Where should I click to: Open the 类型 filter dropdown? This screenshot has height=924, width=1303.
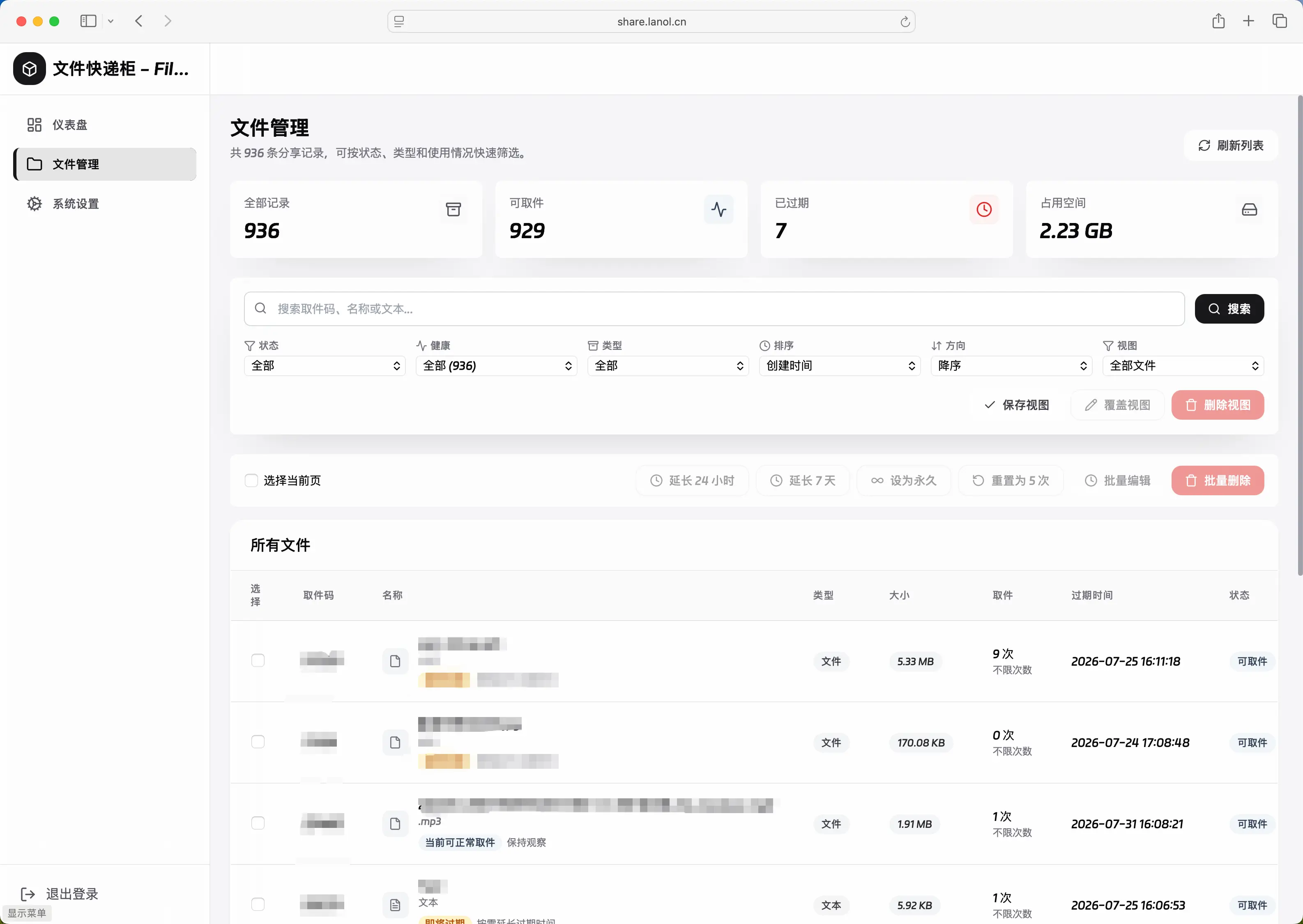click(668, 366)
